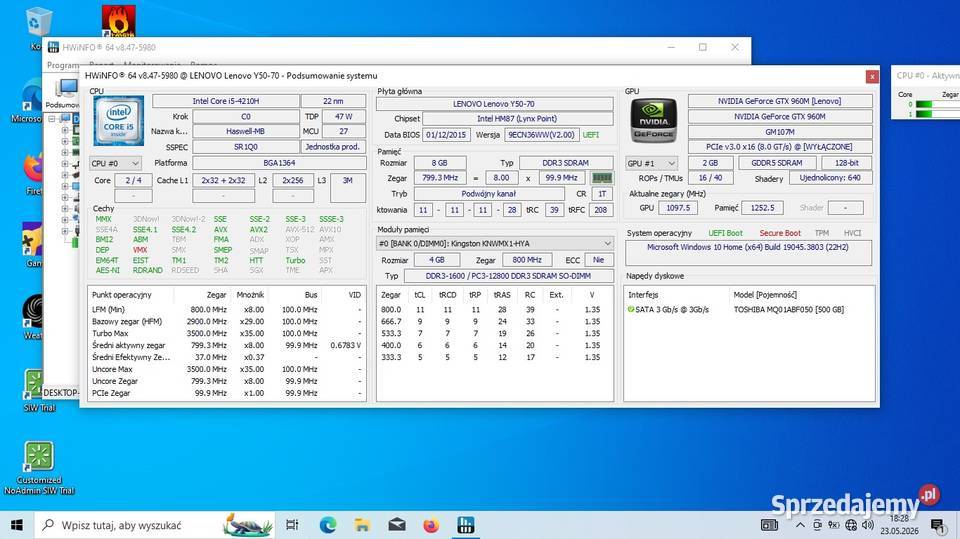960x539 pixels.
Task: Select the Turbo Max operating point row
Action: (x=227, y=333)
